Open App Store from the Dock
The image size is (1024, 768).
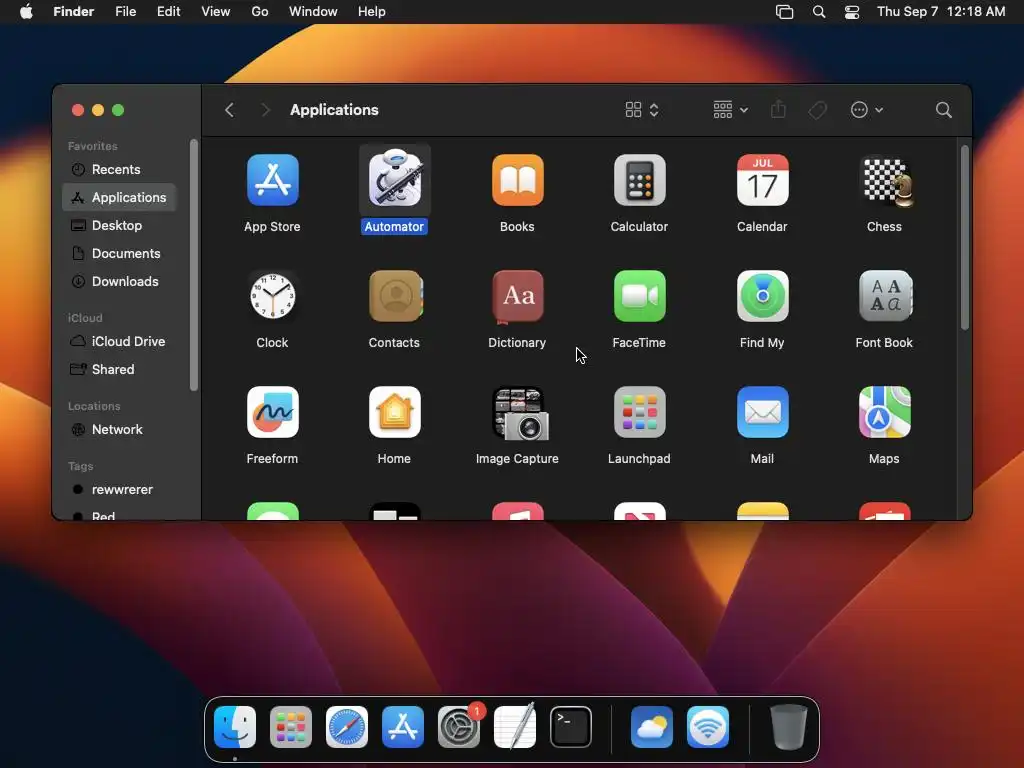403,727
